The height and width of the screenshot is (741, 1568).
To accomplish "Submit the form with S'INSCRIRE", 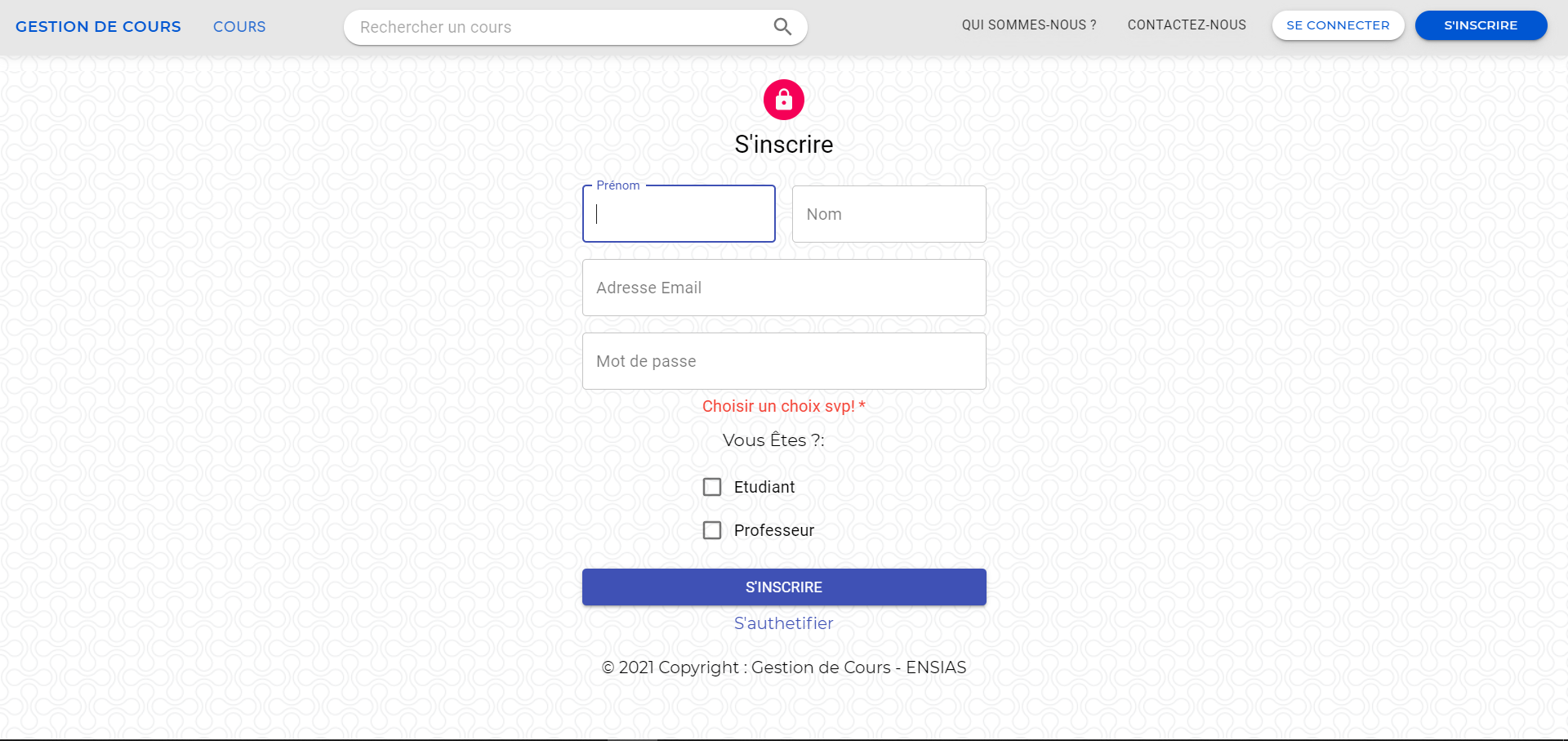I will 783,587.
